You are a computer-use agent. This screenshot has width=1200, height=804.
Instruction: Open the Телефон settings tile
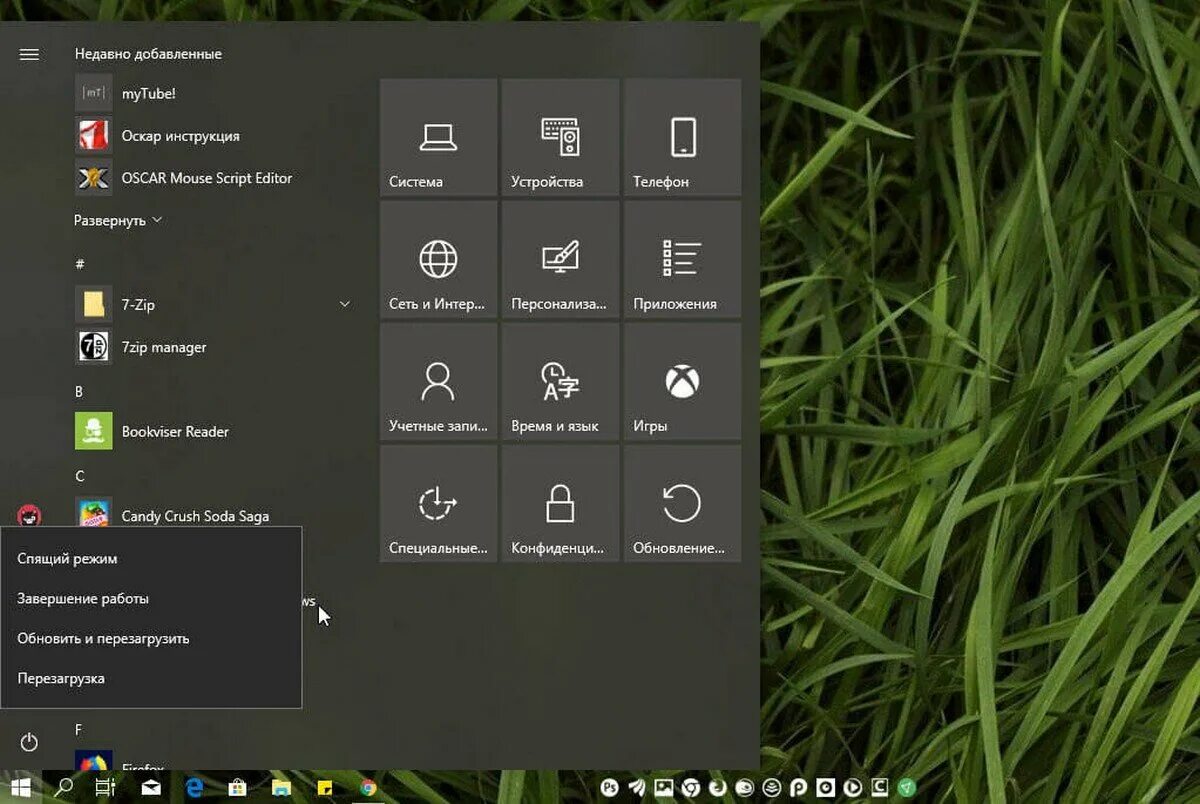683,137
